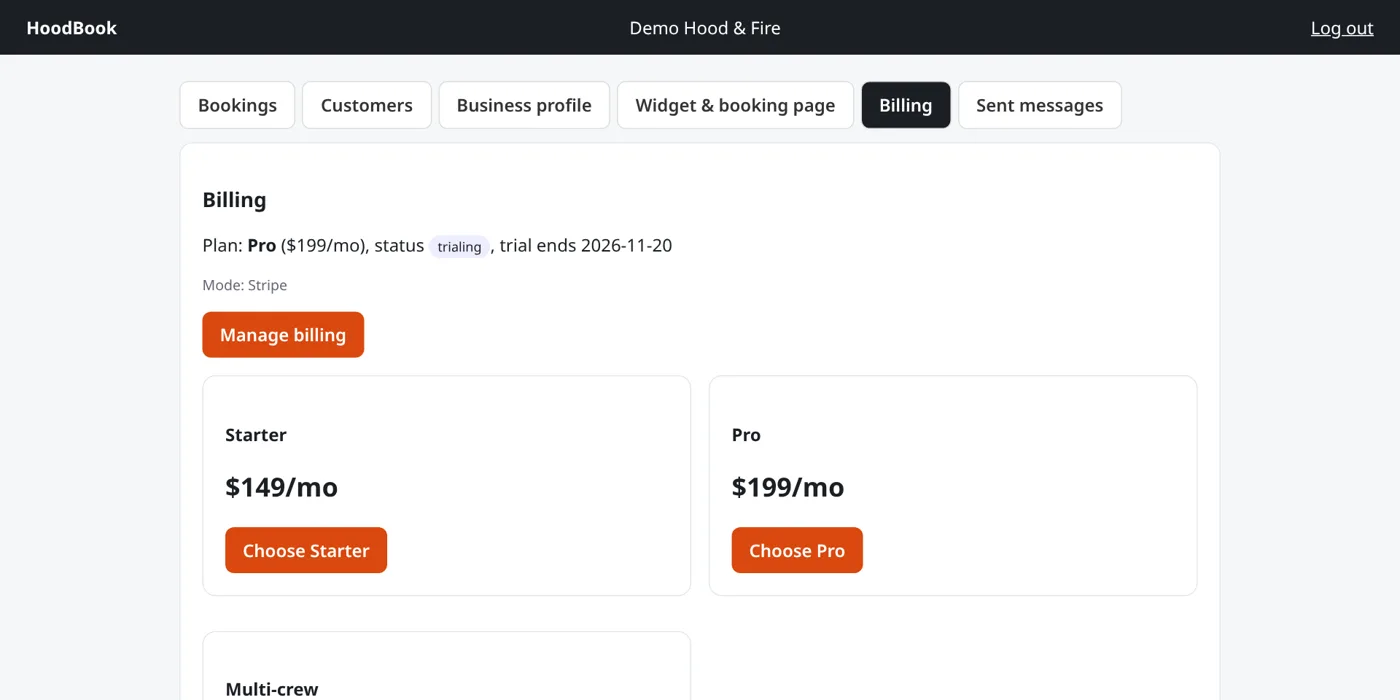Click the Mode: Stripe text
Image resolution: width=1400 pixels, height=700 pixels.
pos(245,285)
